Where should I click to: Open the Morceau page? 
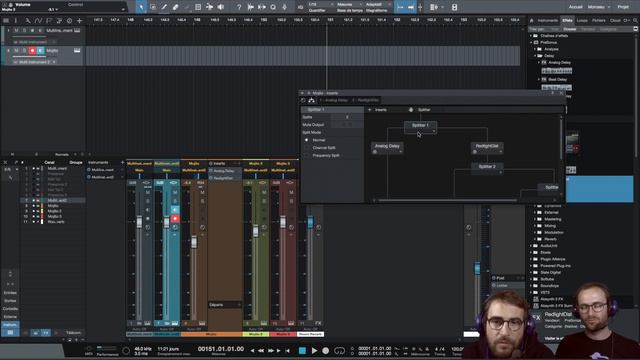tap(596, 7)
